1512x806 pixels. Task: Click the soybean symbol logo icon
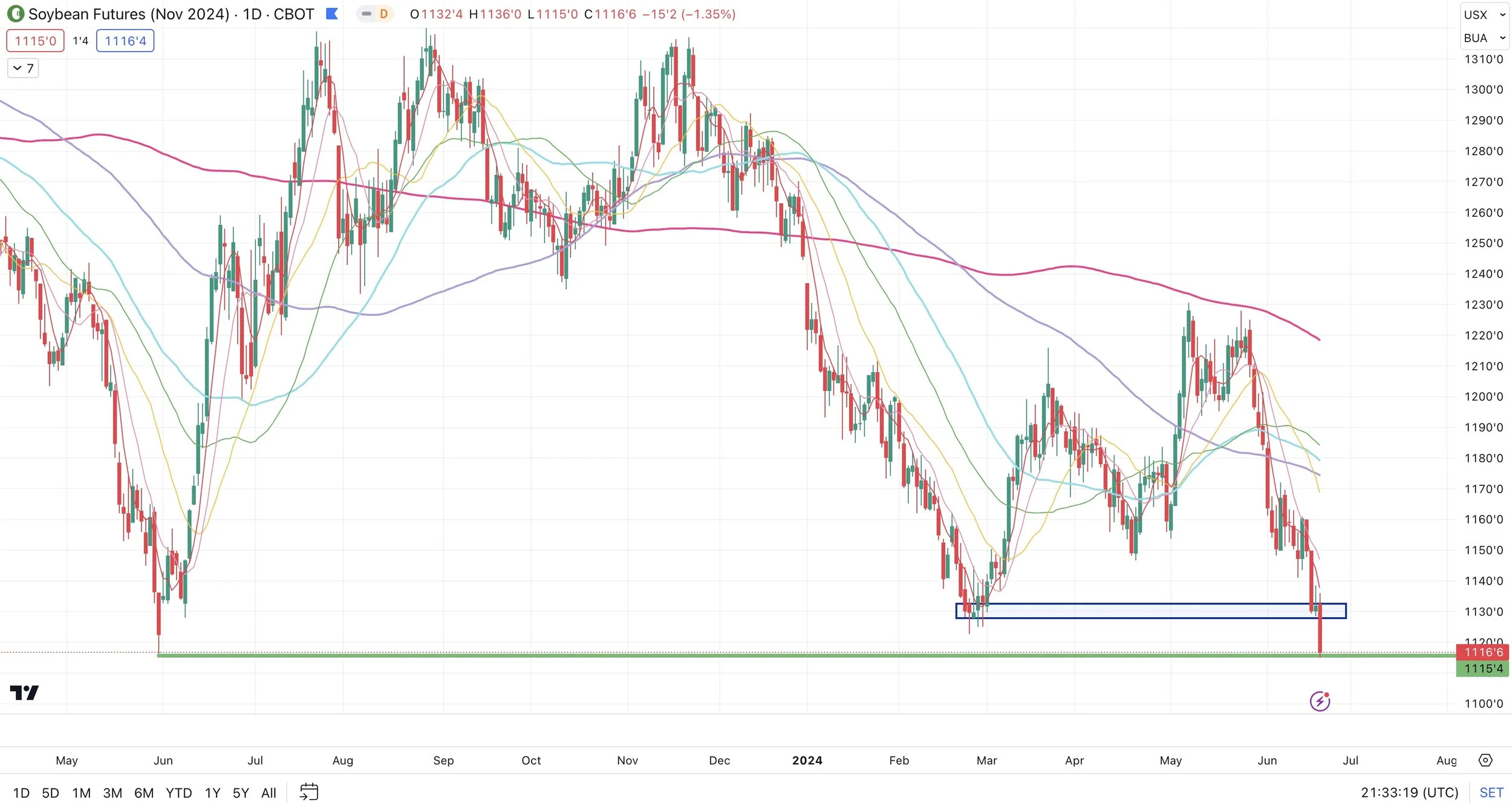click(x=15, y=13)
